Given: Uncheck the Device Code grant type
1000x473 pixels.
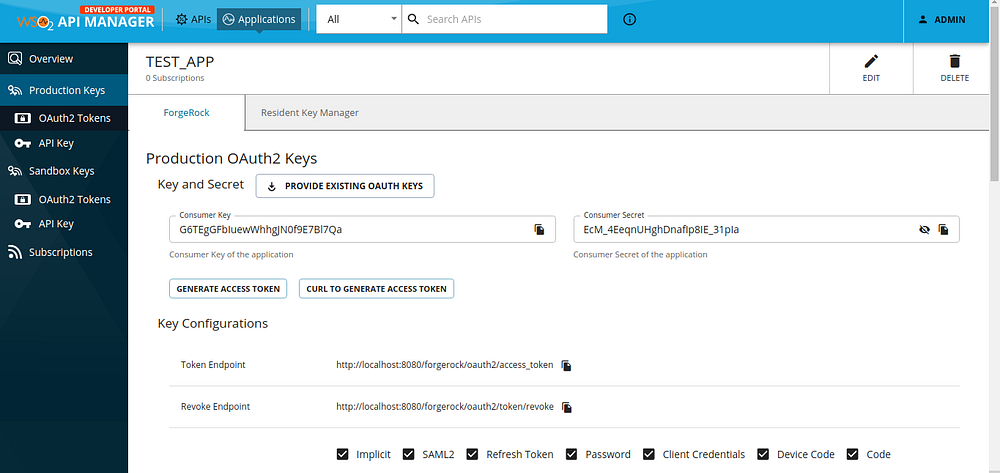Looking at the screenshot, I should [763, 455].
